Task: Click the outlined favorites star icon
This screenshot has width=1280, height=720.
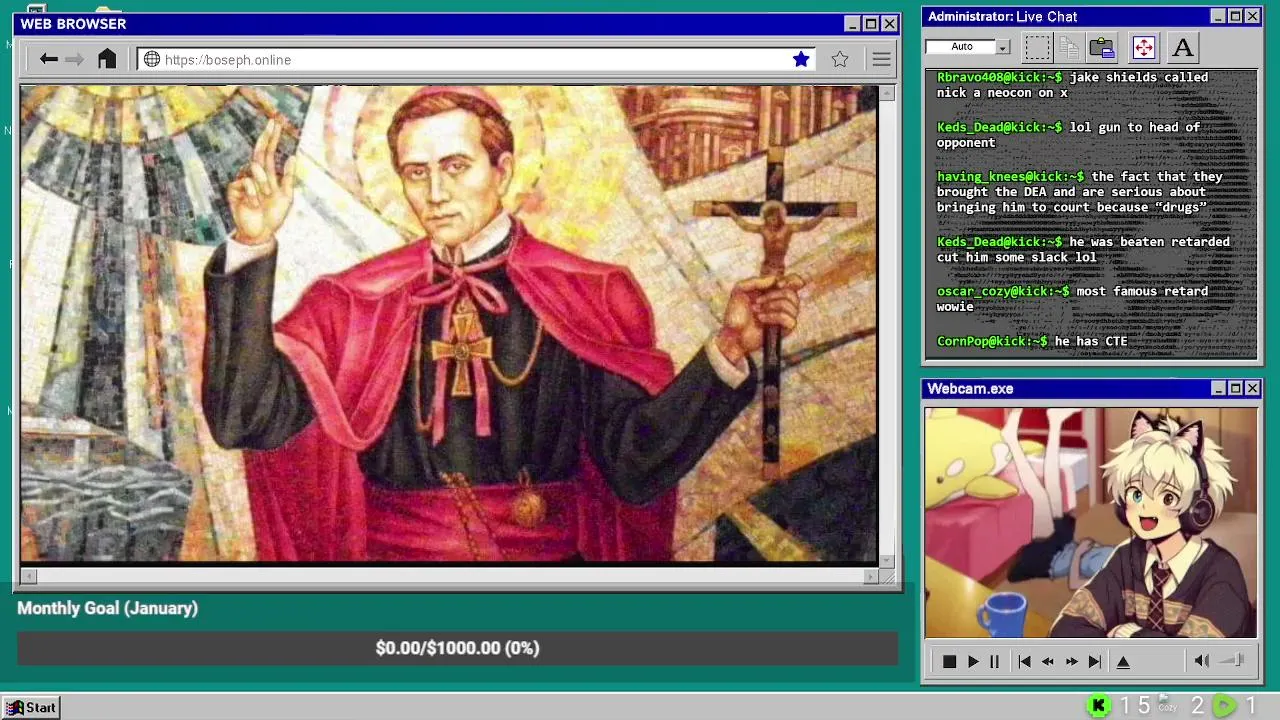Action: [x=840, y=59]
